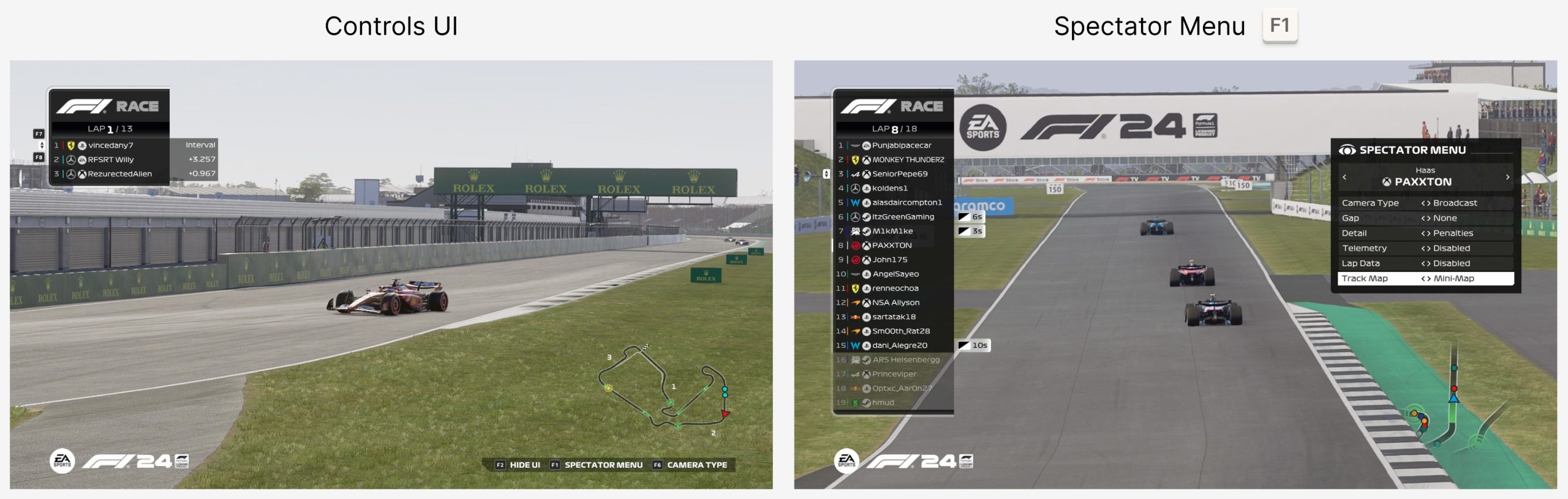Click the McLaren logo next to NSA Allyson

point(855,302)
